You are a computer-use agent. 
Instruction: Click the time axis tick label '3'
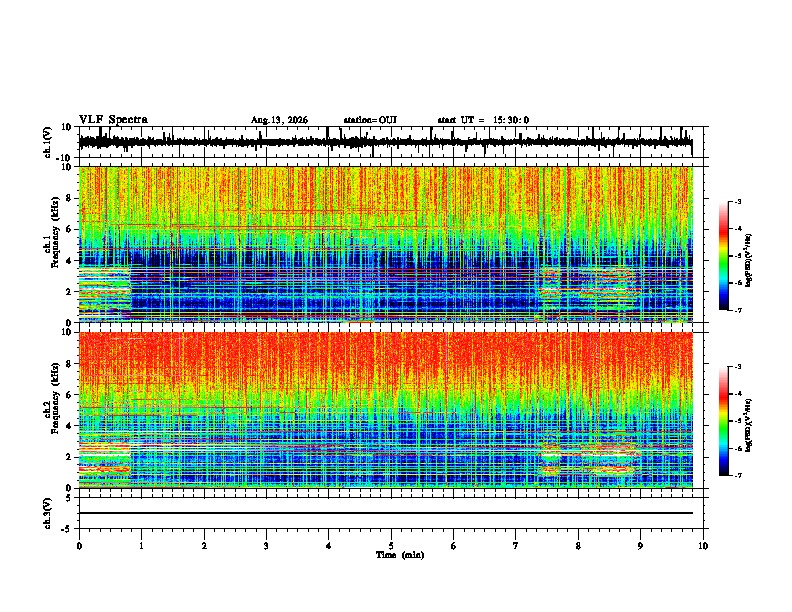(x=266, y=546)
